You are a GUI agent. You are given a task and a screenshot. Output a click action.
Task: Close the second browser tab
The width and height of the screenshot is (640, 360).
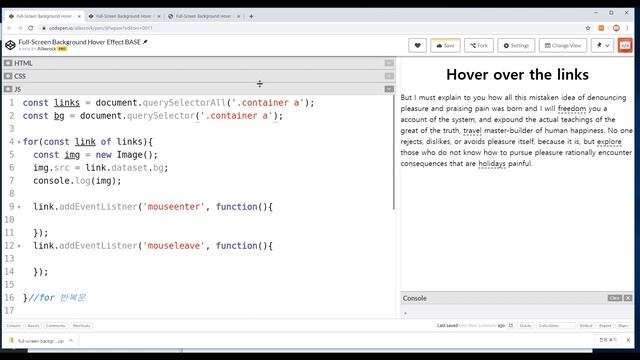click(x=159, y=16)
